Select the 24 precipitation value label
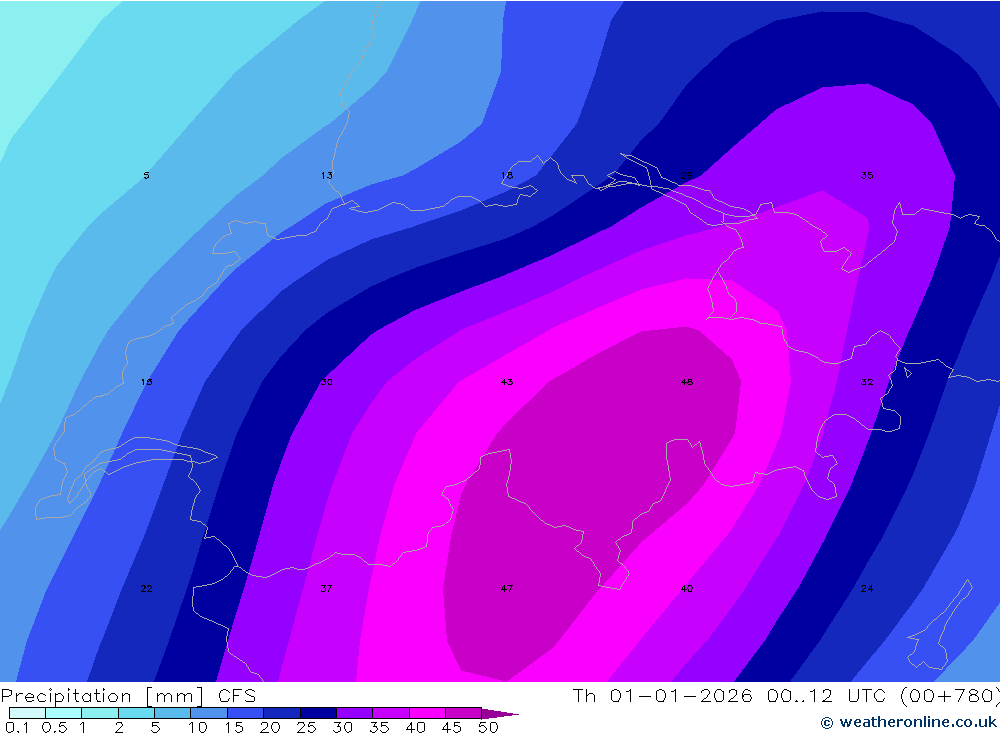 867,589
